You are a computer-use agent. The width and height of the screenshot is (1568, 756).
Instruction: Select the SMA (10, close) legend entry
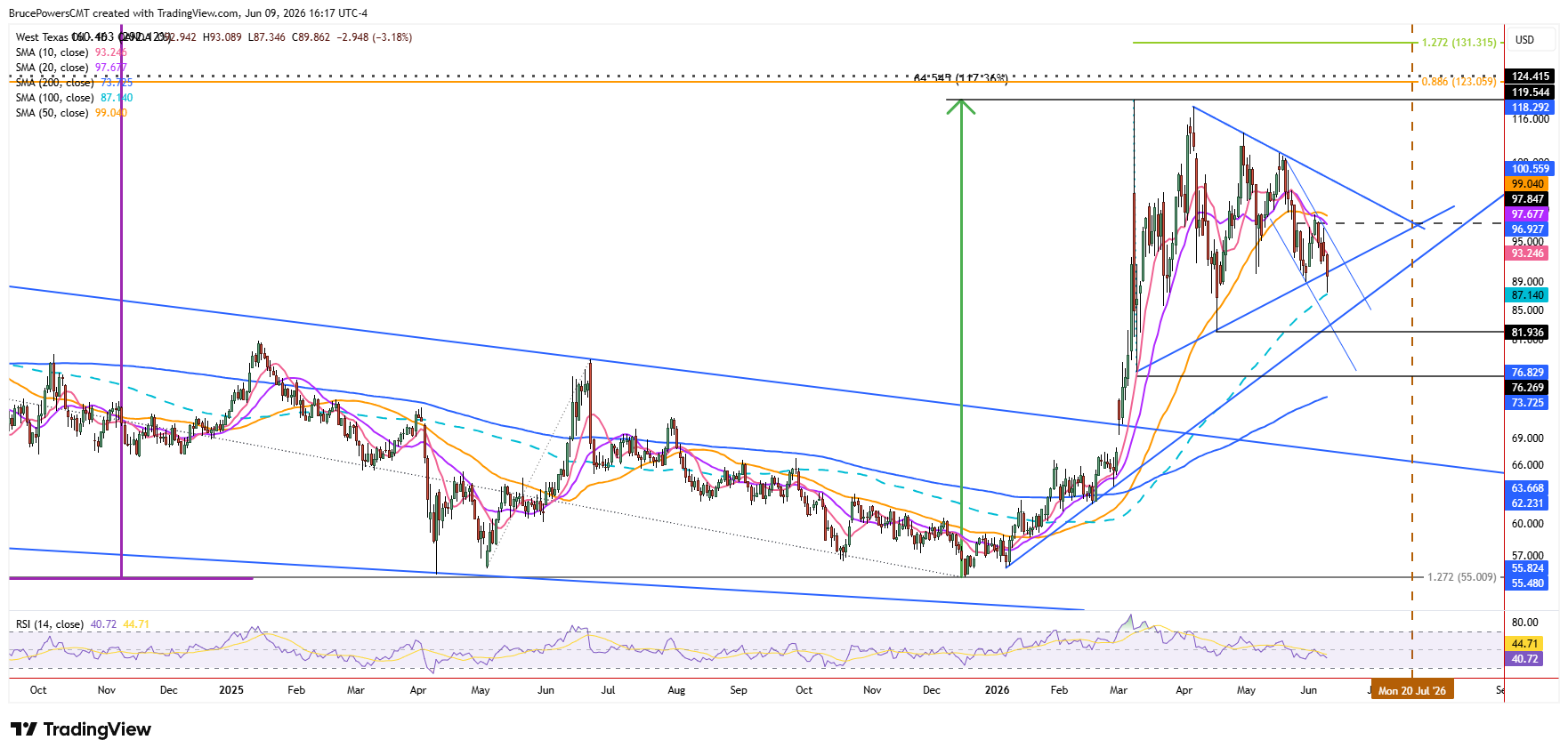(71, 52)
